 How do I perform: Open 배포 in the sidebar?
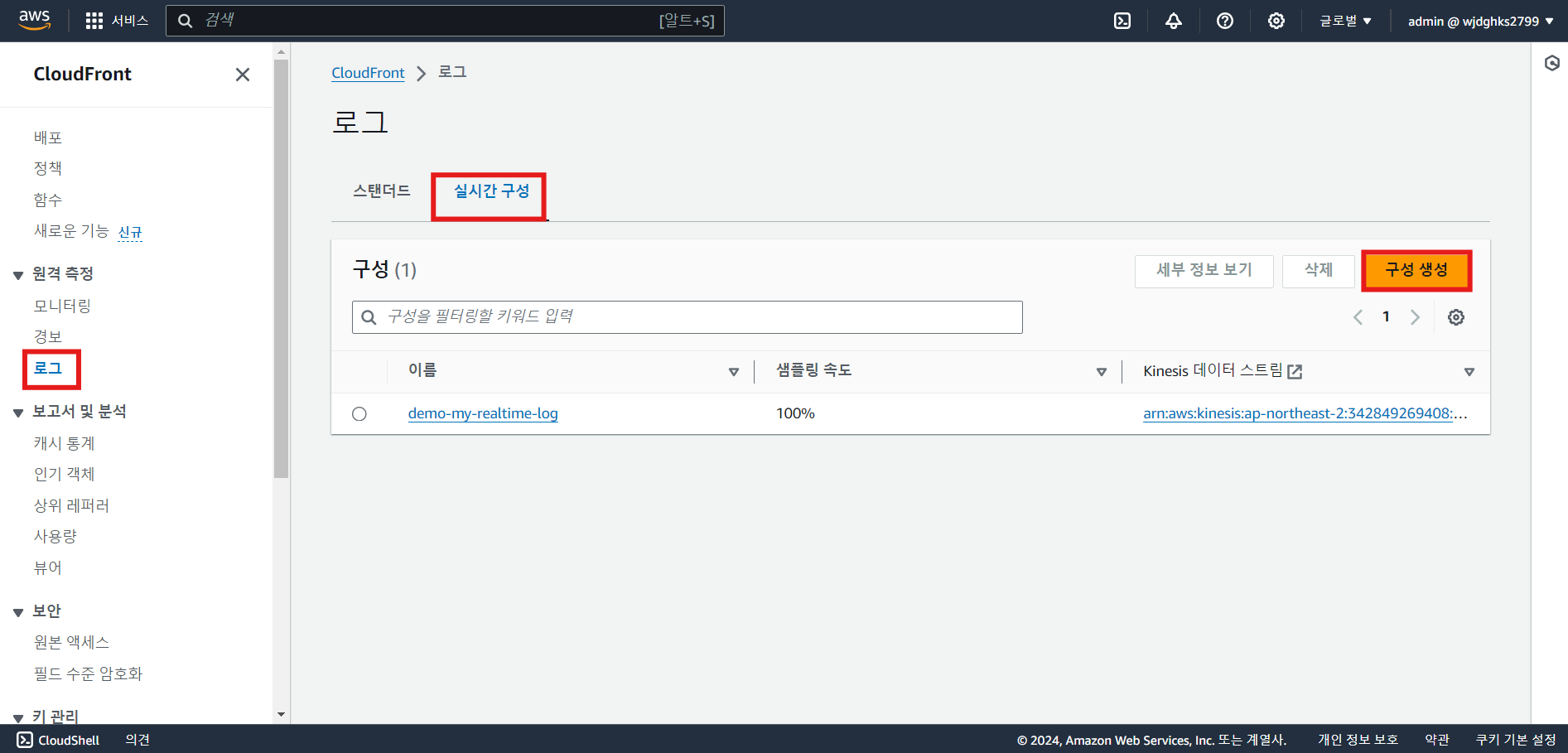(x=48, y=138)
